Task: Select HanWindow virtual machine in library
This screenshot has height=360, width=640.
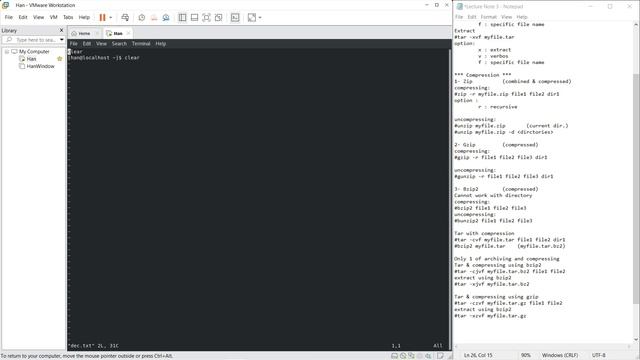Action: 40,66
